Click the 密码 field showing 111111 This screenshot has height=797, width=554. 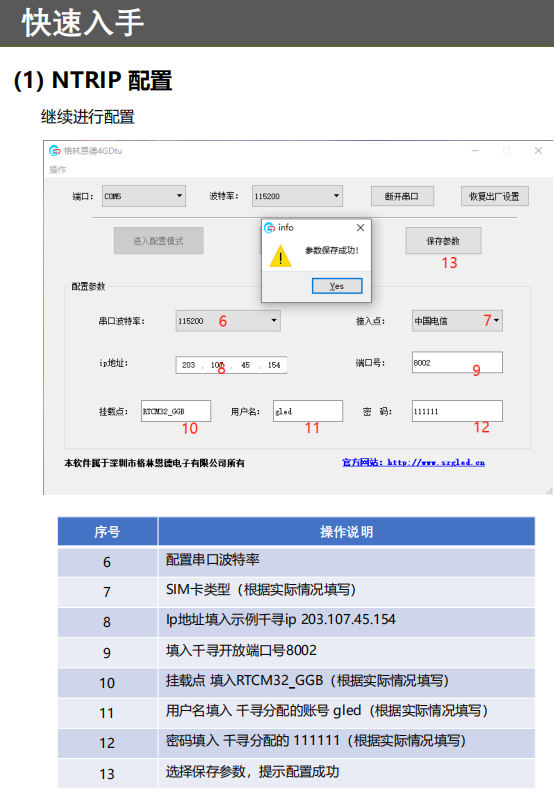tap(457, 411)
